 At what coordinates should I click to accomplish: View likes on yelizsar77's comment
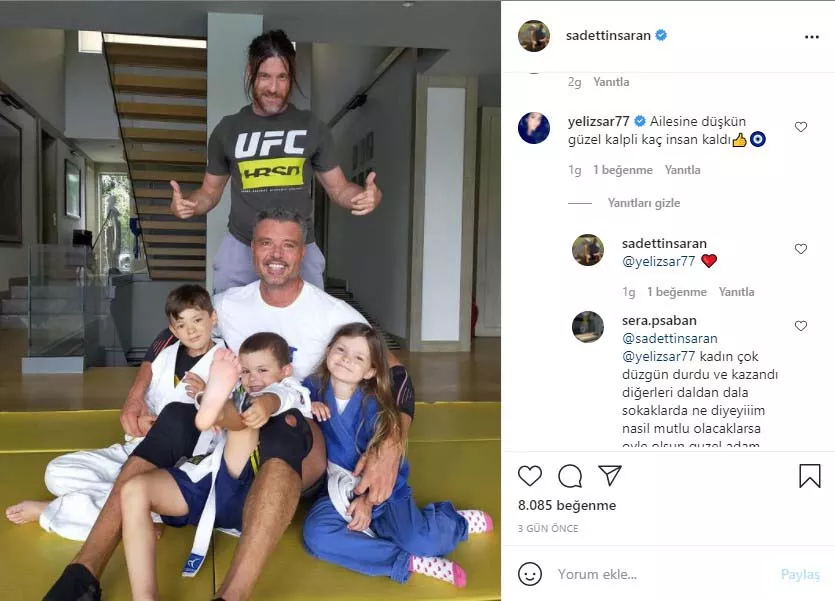(x=623, y=170)
